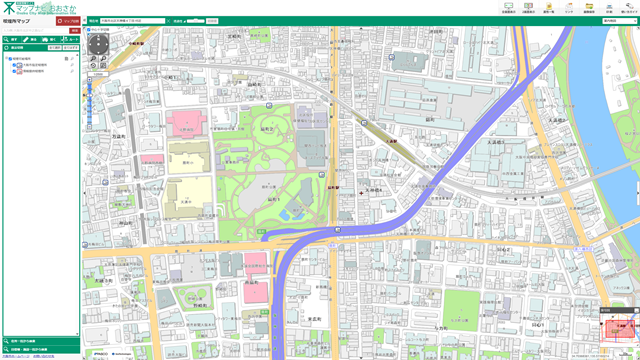Click the printer icon in top toolbar
This screenshot has height=360, width=640.
coord(609,6)
